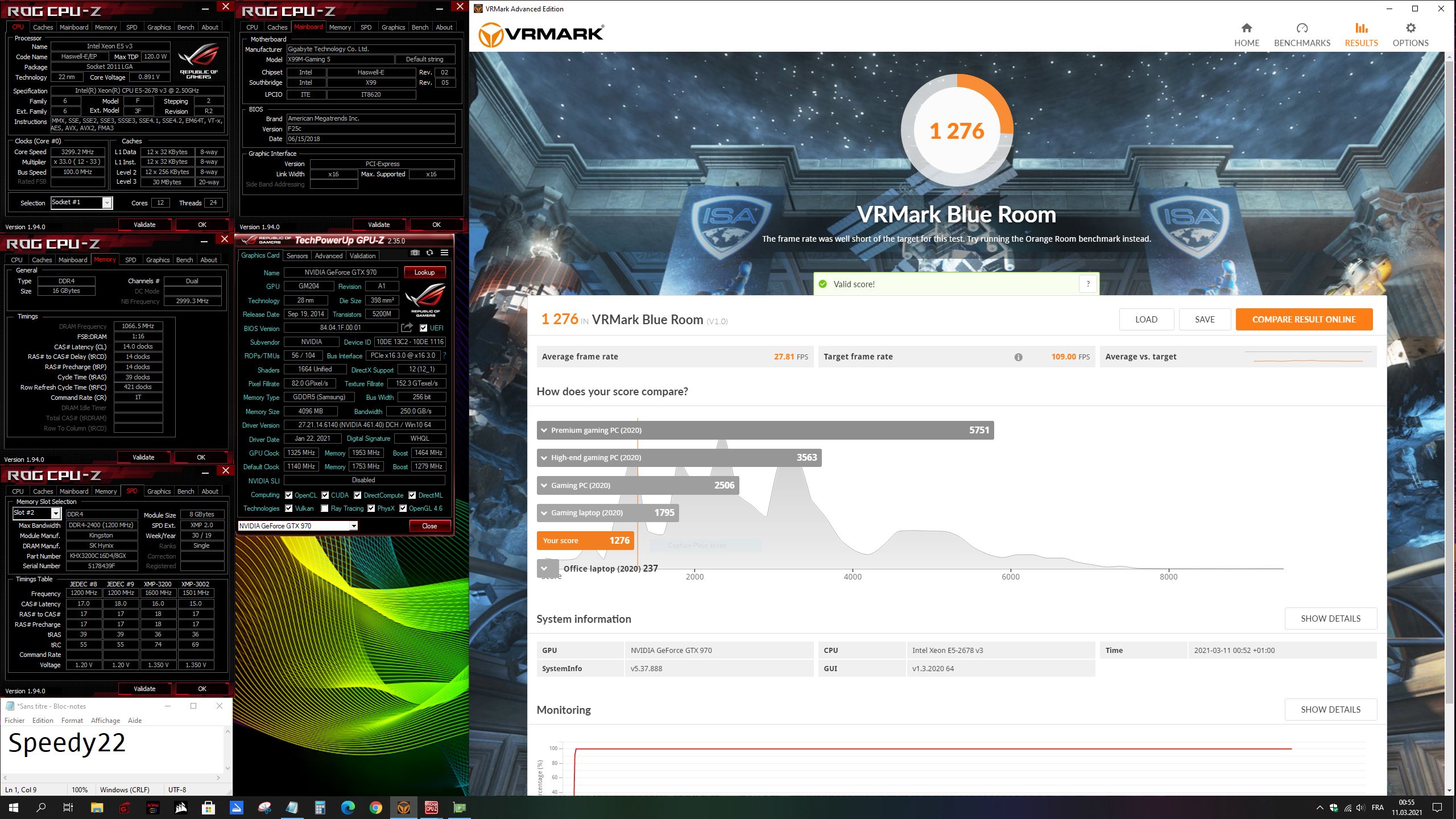Viewport: 1456px width, 819px height.
Task: Open Microsoft Store from the taskbar
Action: (208, 808)
